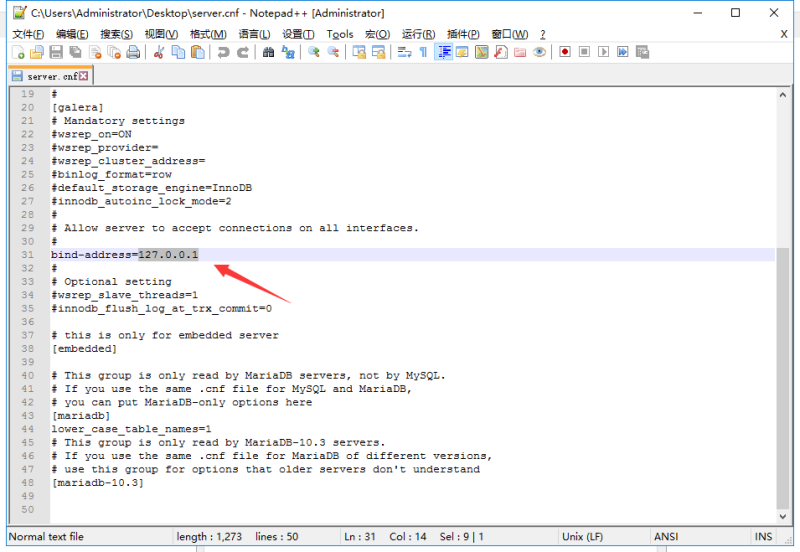Click the scrollbar down arrow
This screenshot has height=552, width=800.
tap(783, 516)
